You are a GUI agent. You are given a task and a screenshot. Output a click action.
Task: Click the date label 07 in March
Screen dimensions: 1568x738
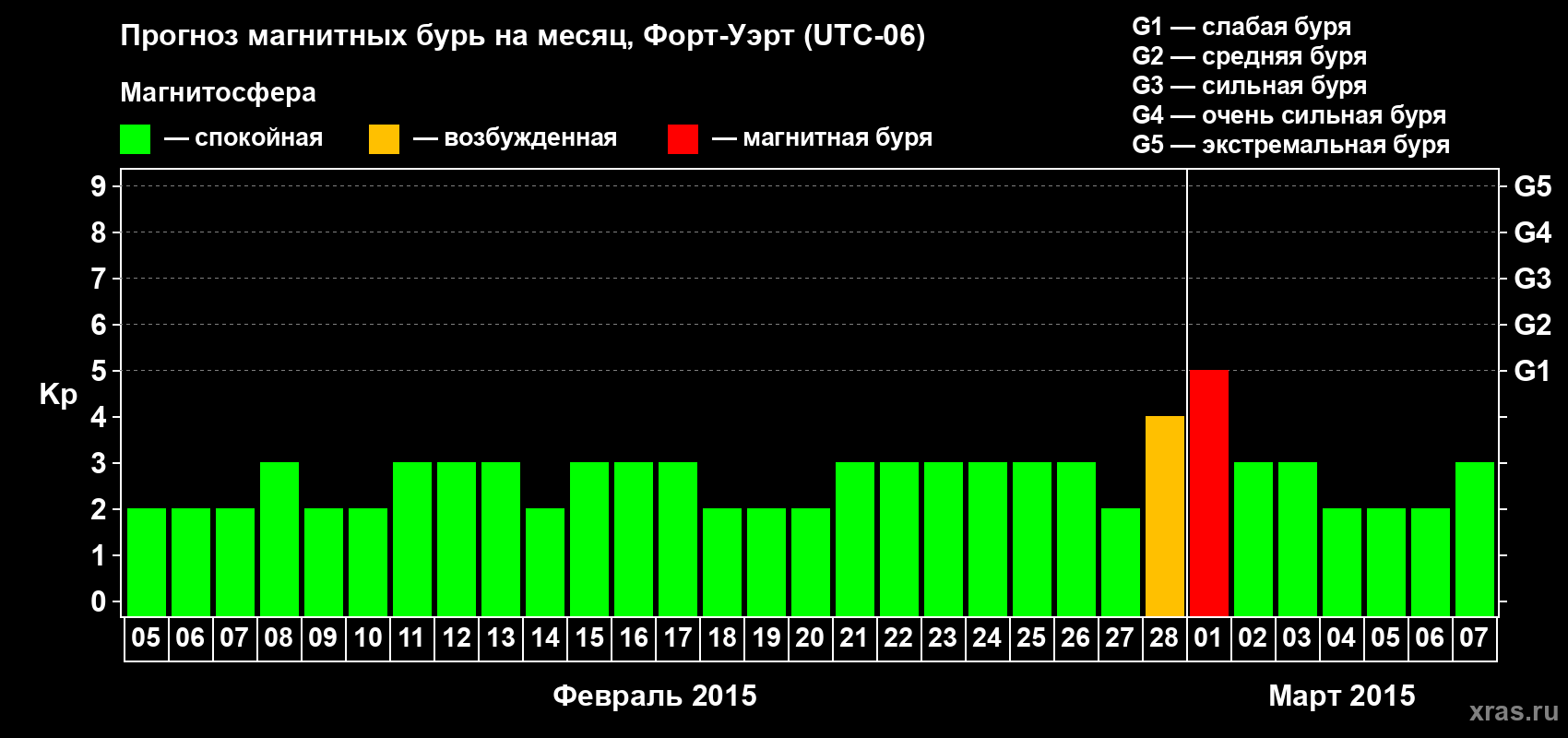(1474, 637)
